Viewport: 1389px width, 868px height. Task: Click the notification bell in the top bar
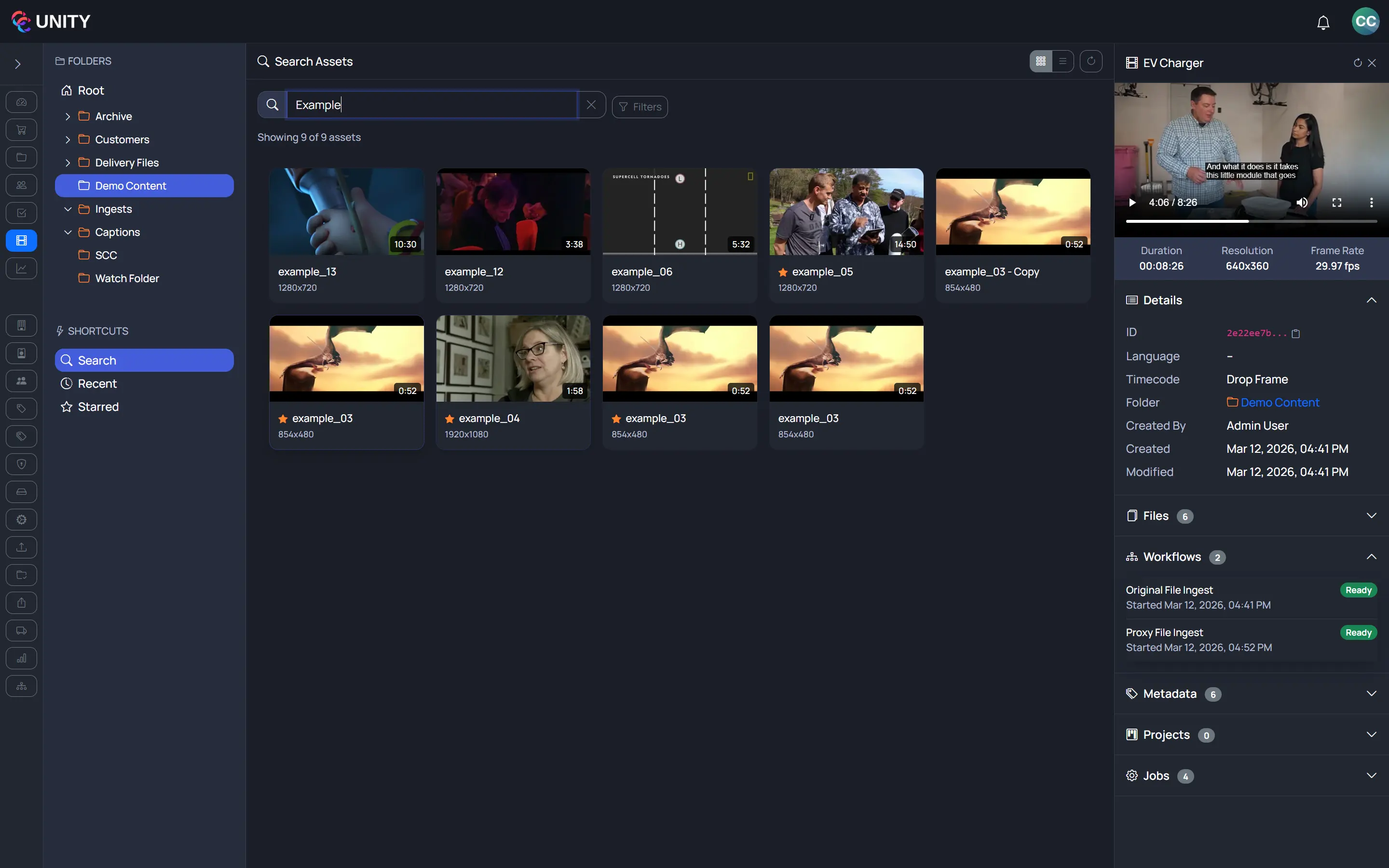click(1323, 22)
